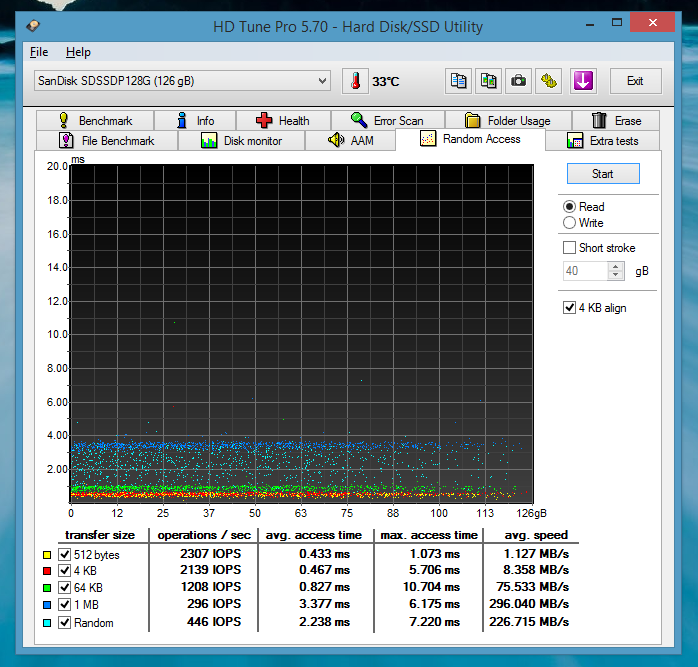
Task: Click the Random Access scatter plot icon
Action: click(x=428, y=138)
